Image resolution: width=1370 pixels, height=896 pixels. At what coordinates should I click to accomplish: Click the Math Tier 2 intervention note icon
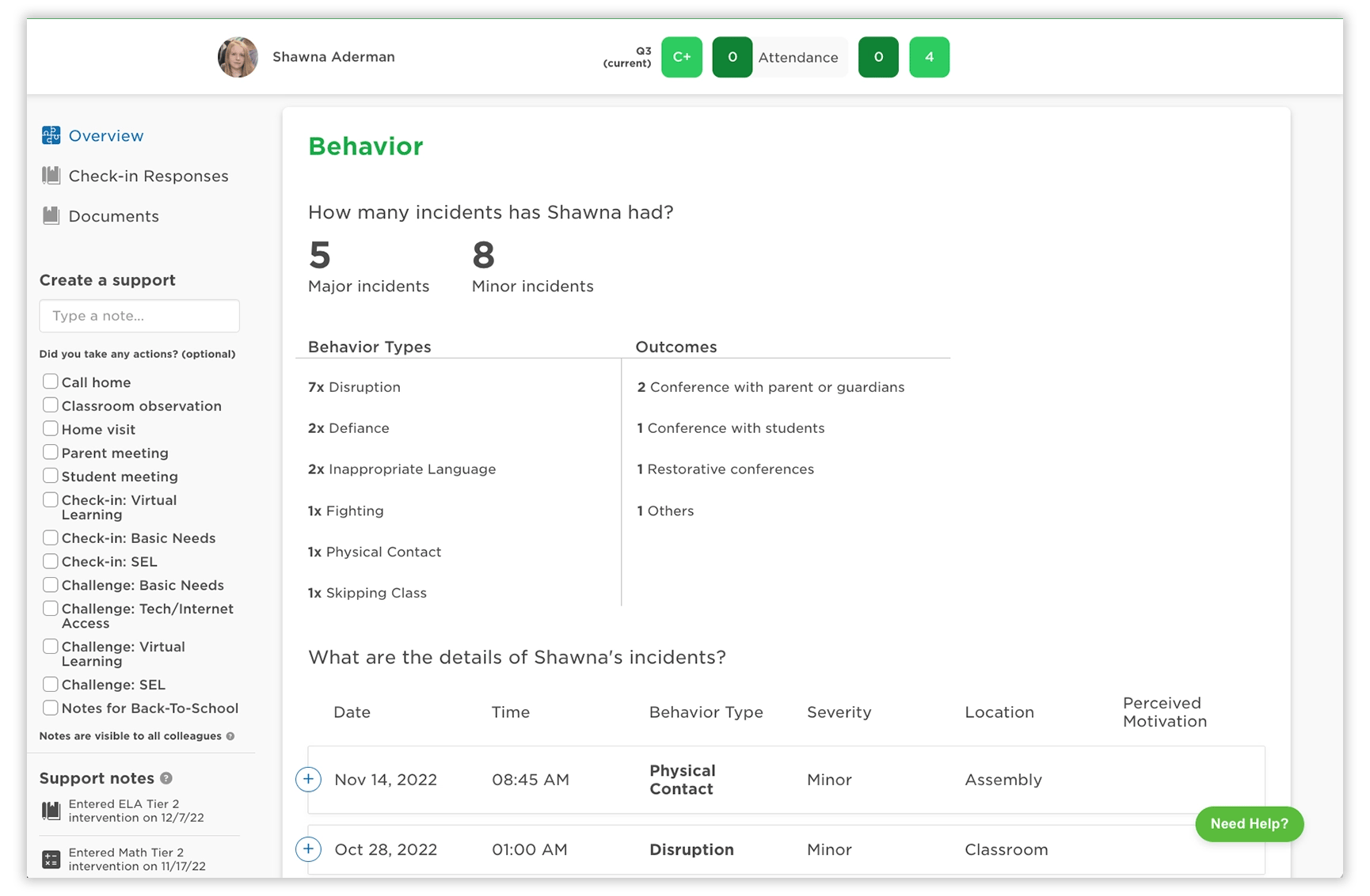pyautogui.click(x=51, y=859)
